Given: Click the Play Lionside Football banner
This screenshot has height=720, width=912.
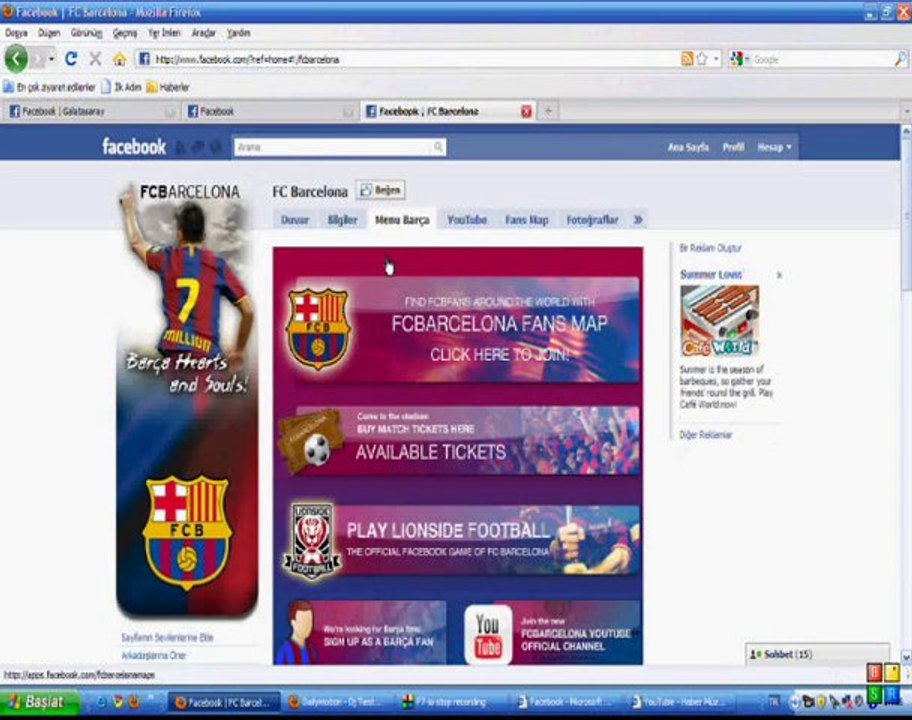Looking at the screenshot, I should 462,541.
